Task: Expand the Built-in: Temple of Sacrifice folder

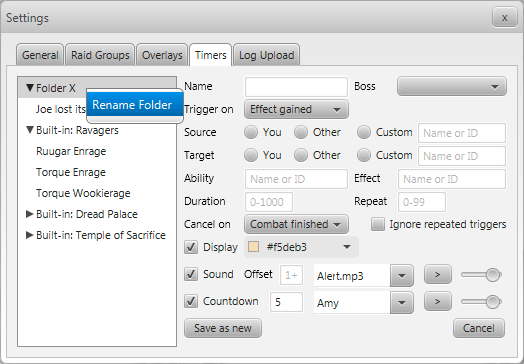Action: (30, 235)
